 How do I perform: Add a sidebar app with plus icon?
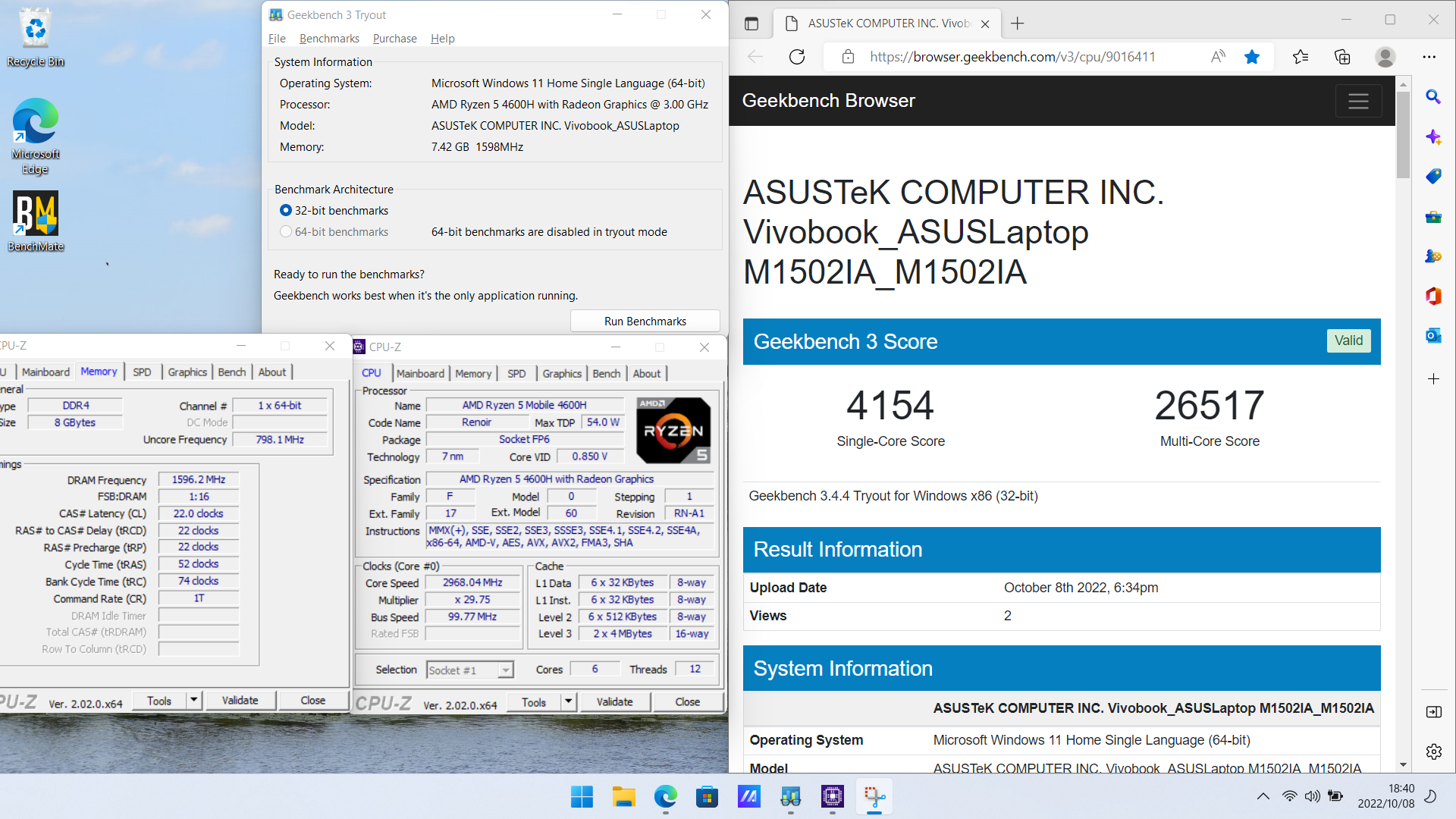click(1433, 378)
